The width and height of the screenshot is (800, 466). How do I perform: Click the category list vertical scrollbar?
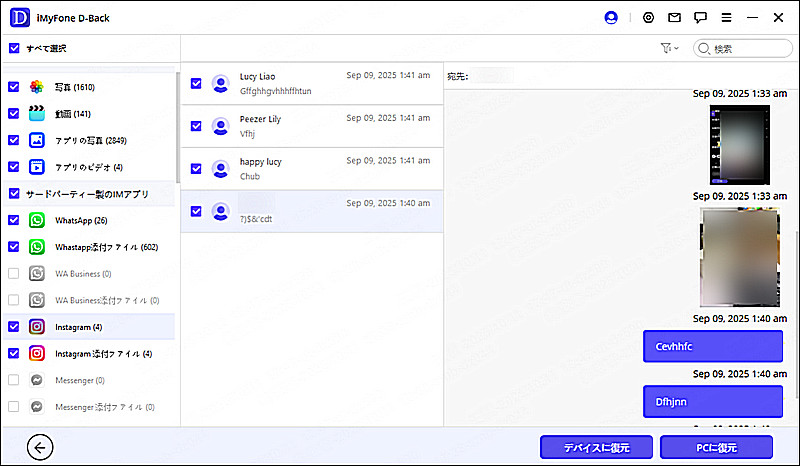[177, 125]
